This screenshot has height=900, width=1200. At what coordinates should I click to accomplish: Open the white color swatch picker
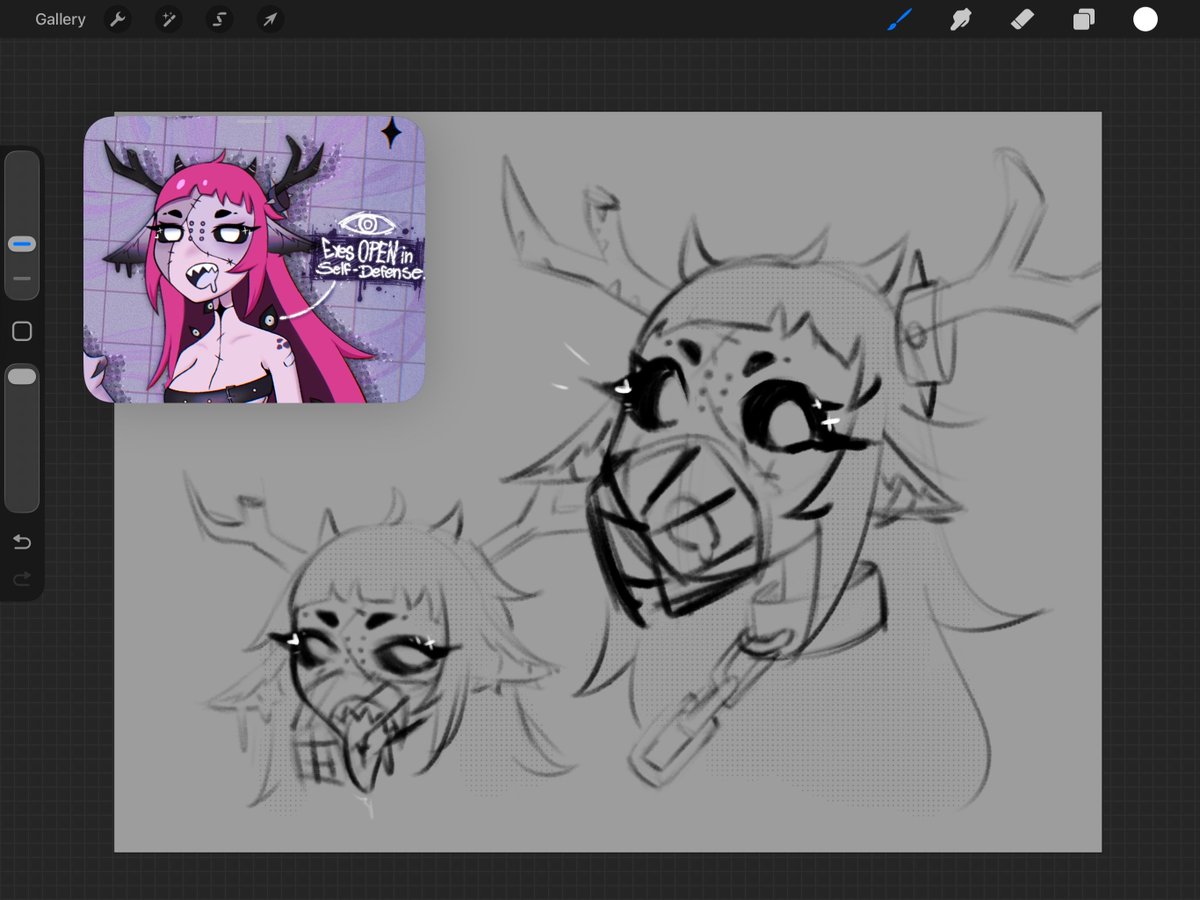1145,19
